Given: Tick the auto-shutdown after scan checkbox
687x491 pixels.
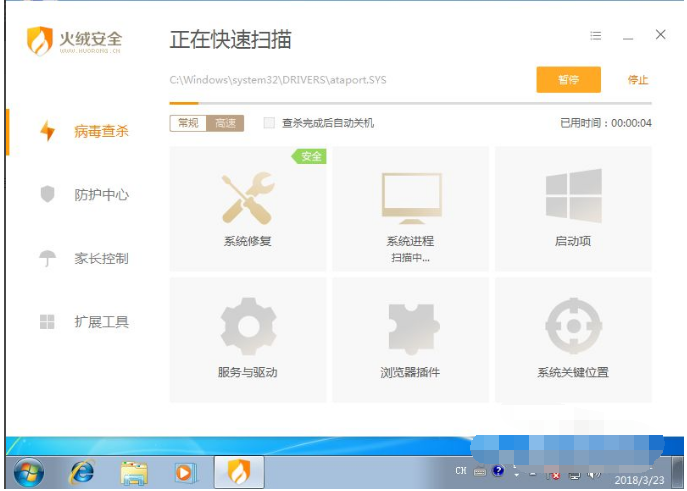Looking at the screenshot, I should coord(269,123).
